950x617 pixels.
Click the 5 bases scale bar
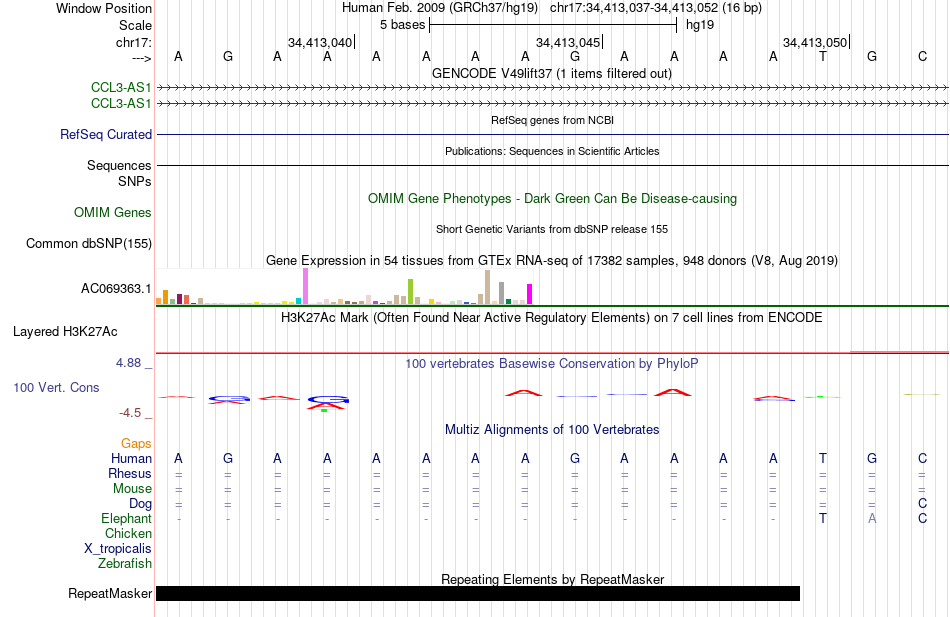coord(553,25)
